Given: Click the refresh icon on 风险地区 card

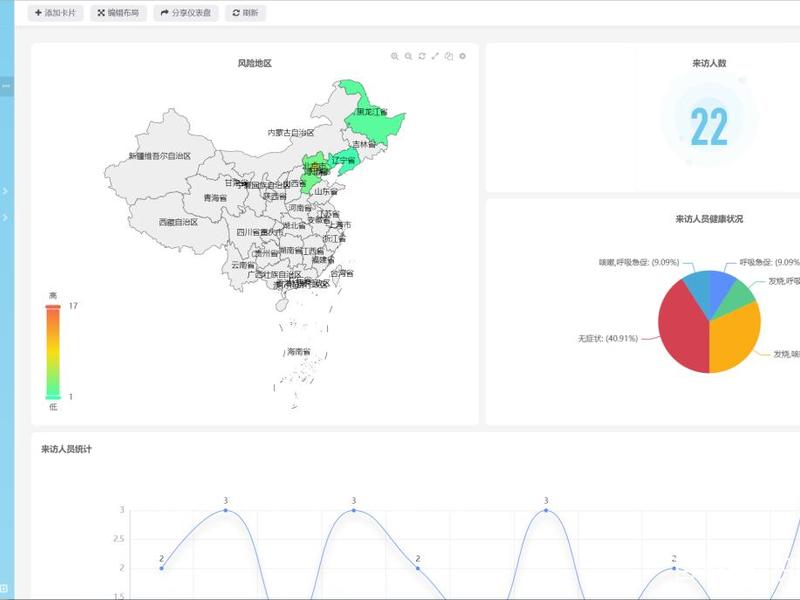Looking at the screenshot, I should pyautogui.click(x=422, y=56).
